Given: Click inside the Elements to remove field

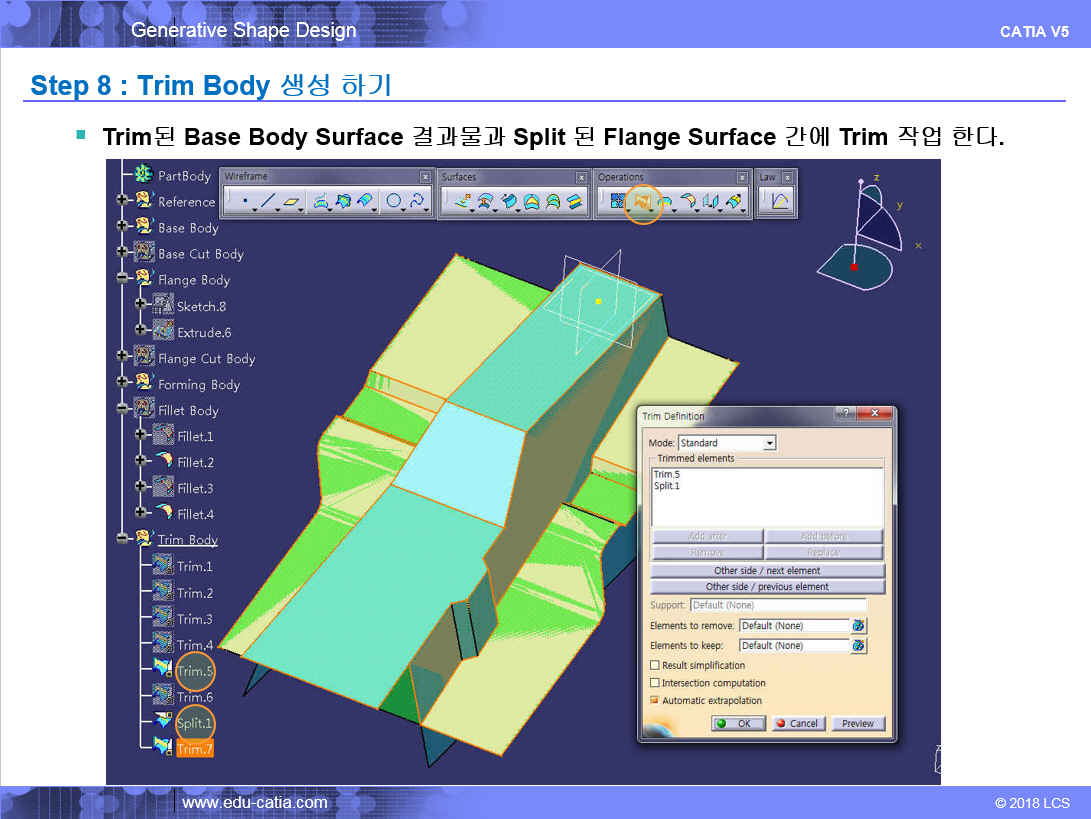Looking at the screenshot, I should [792, 626].
